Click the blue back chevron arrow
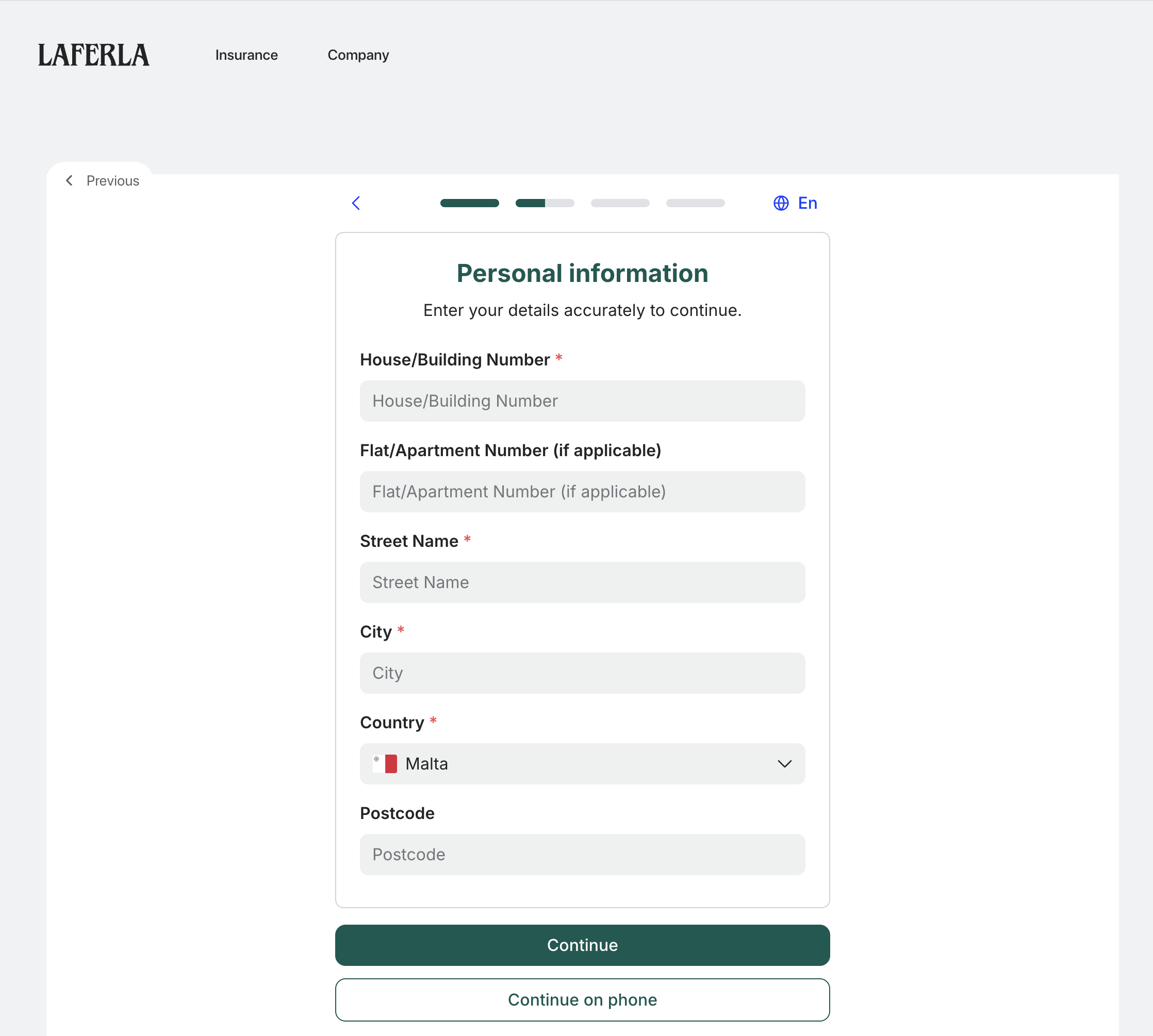The height and width of the screenshot is (1036, 1153). tap(356, 203)
